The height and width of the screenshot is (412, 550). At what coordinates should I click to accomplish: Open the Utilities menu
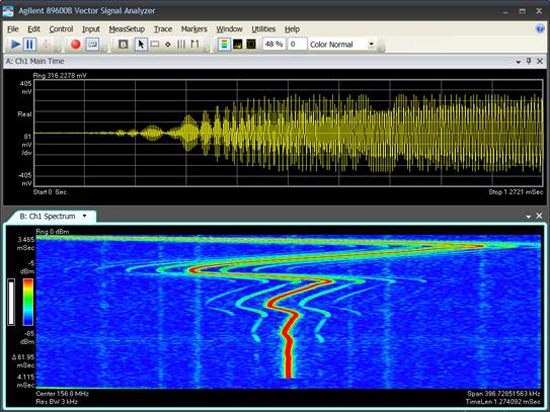263,29
